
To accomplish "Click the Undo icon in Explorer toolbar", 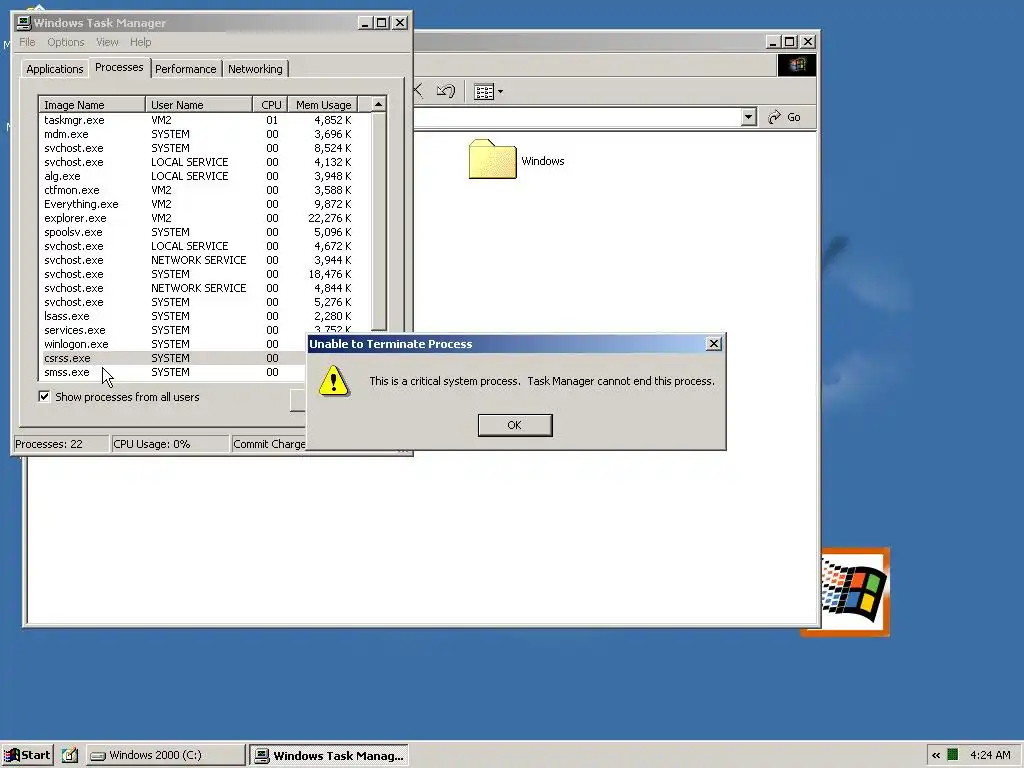I will pyautogui.click(x=446, y=91).
